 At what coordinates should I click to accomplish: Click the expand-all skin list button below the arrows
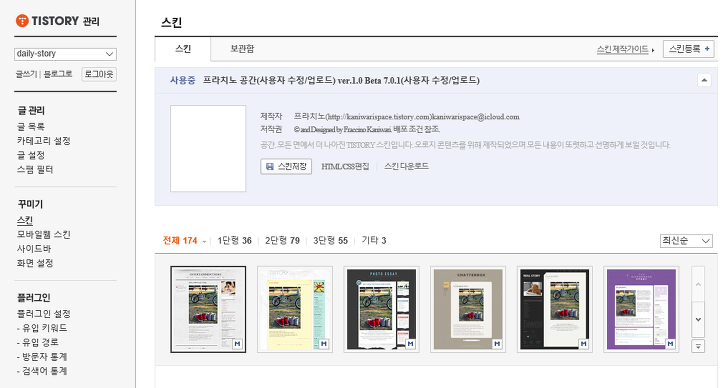point(698,346)
